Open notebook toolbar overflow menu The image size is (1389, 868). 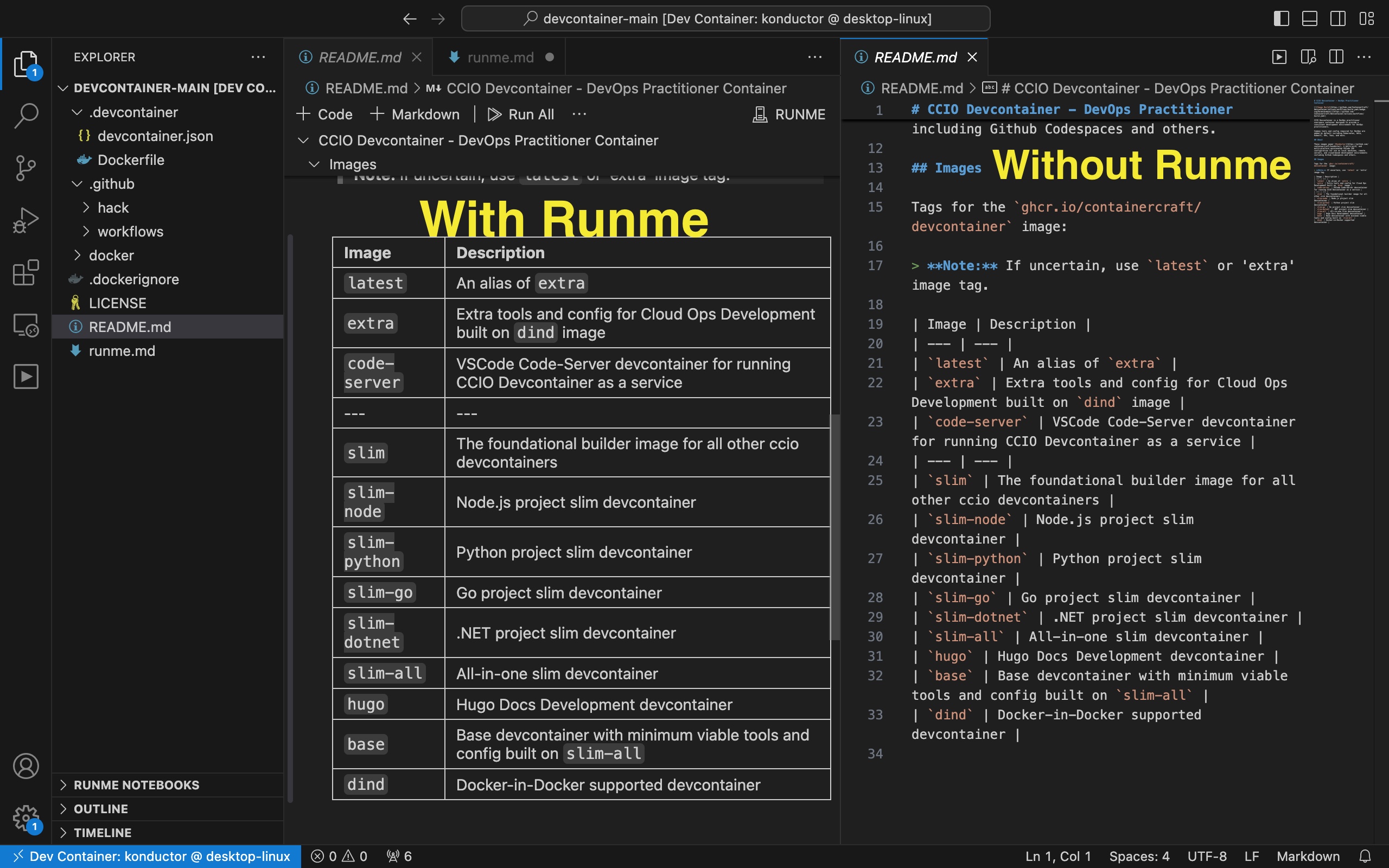(579, 114)
